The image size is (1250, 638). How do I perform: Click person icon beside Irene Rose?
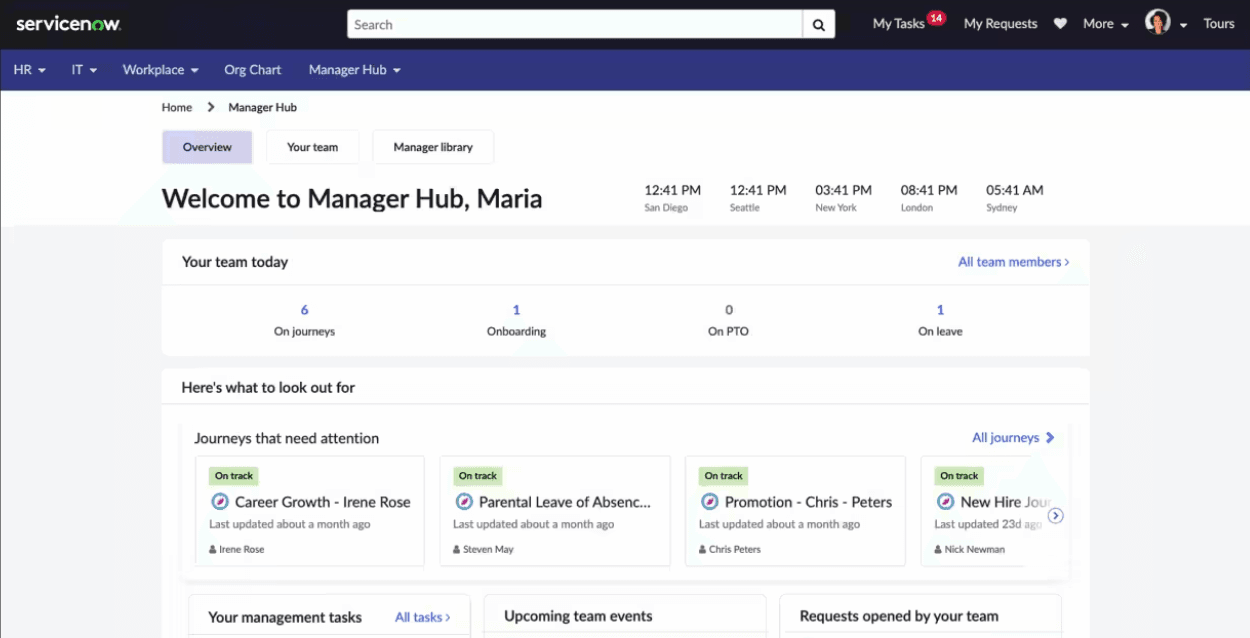213,550
